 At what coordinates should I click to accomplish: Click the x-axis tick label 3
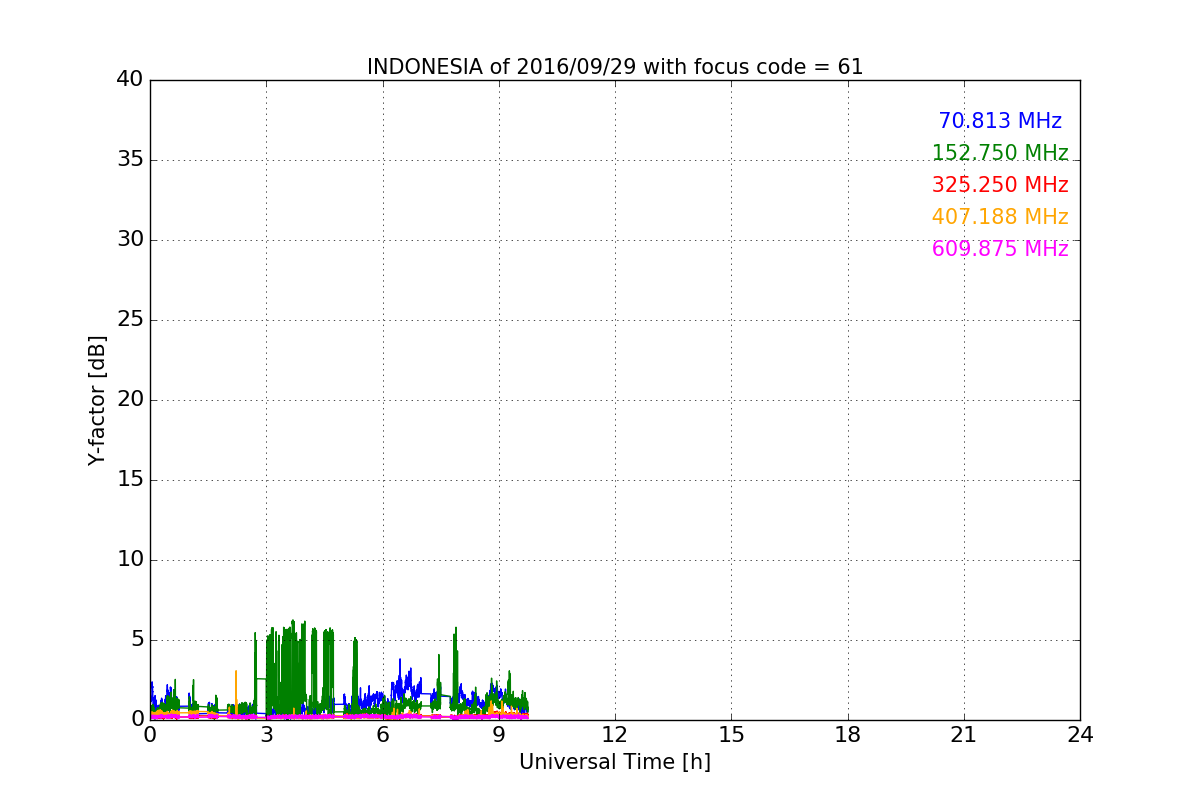tap(266, 735)
